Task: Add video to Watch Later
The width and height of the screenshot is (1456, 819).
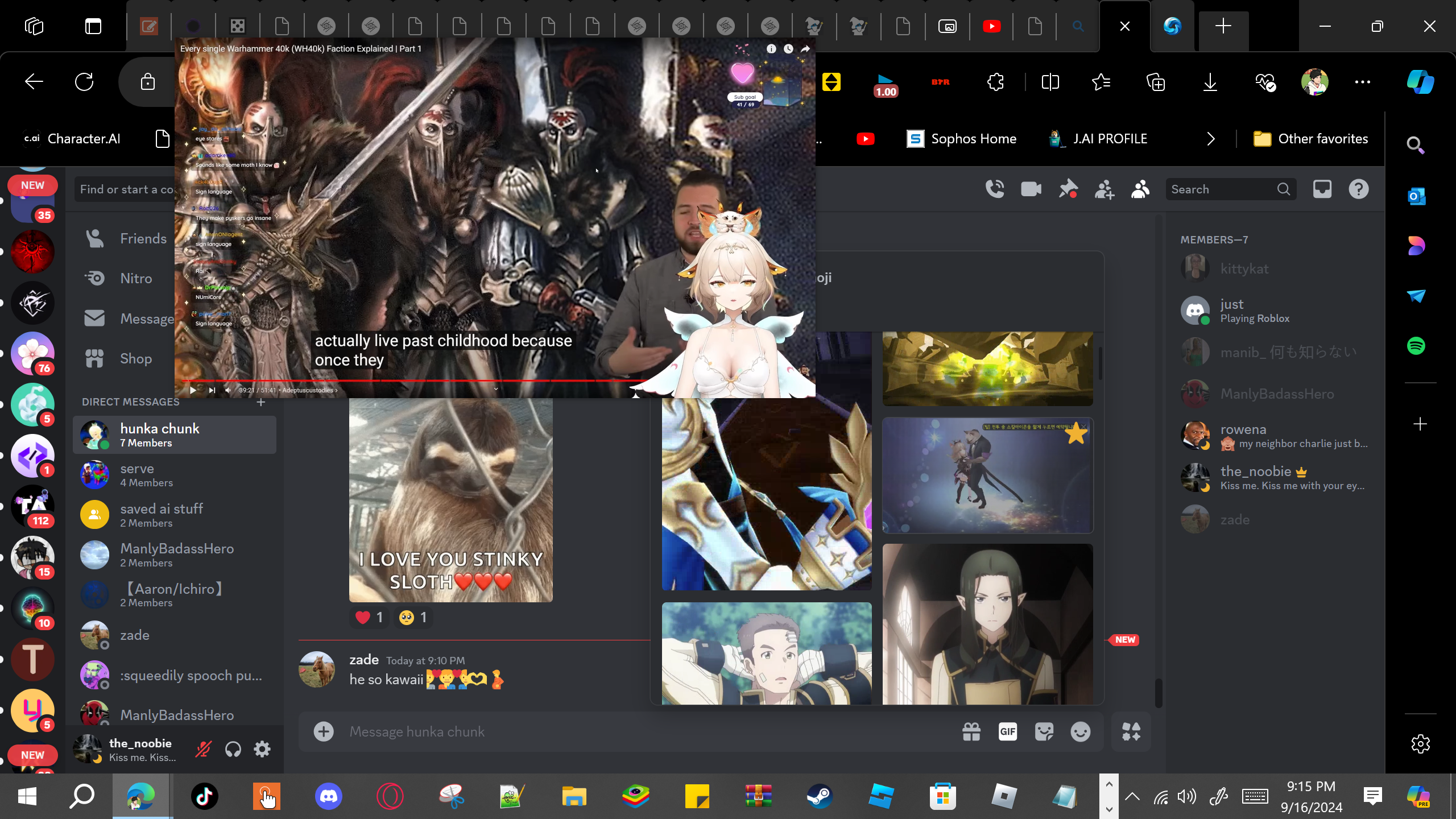Action: [x=788, y=49]
